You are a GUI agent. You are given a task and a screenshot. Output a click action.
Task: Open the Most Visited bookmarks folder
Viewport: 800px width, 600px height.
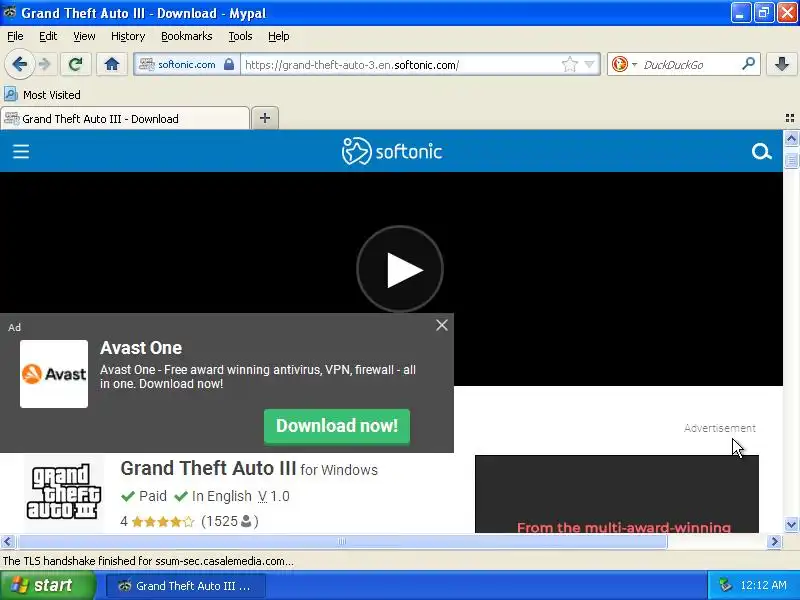[x=42, y=94]
